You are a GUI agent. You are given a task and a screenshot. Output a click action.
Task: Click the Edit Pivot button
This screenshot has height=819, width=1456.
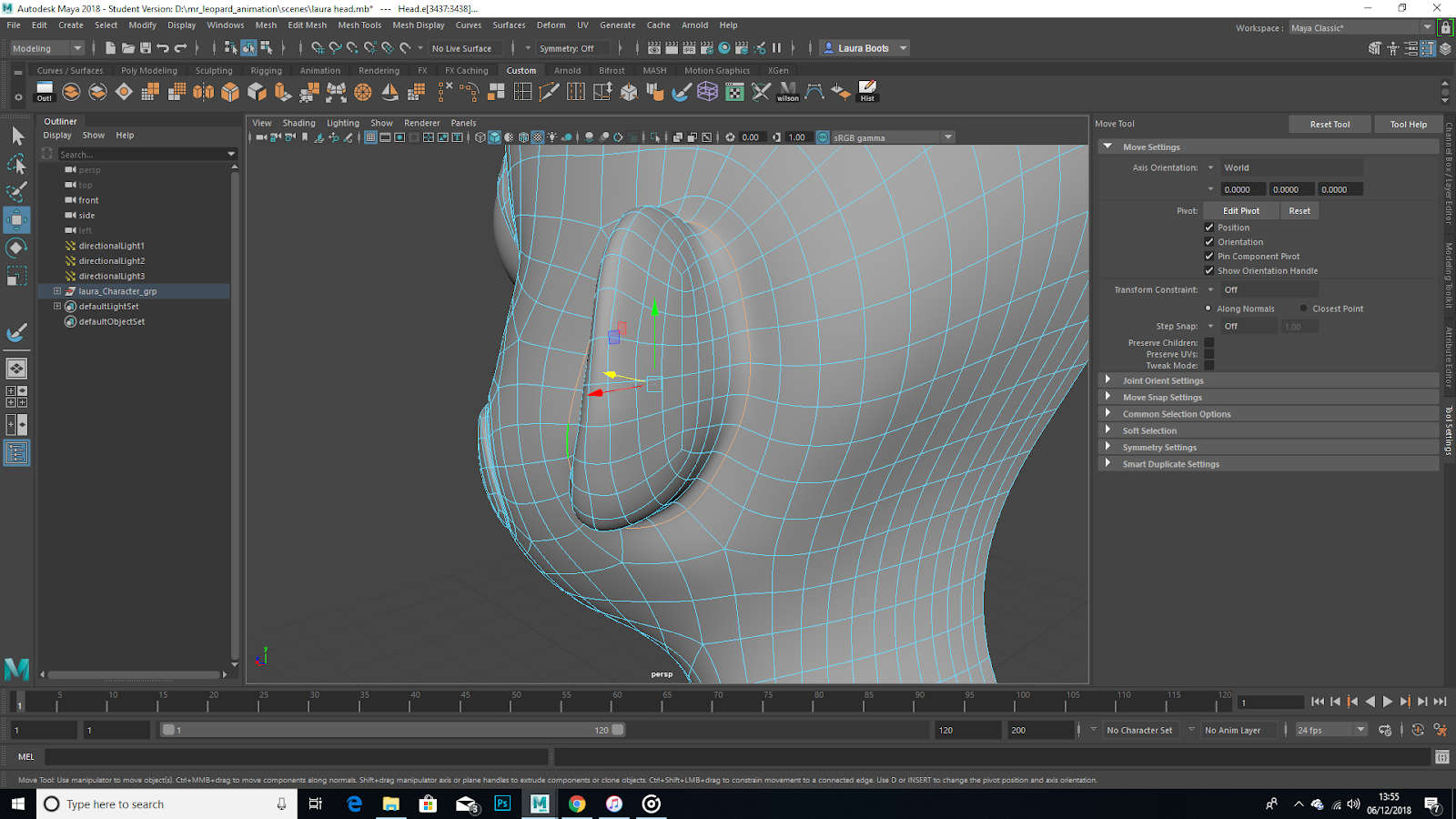click(x=1240, y=210)
